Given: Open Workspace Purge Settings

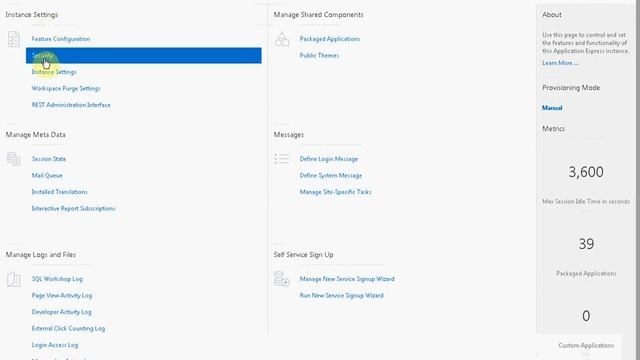Looking at the screenshot, I should click(x=66, y=89).
